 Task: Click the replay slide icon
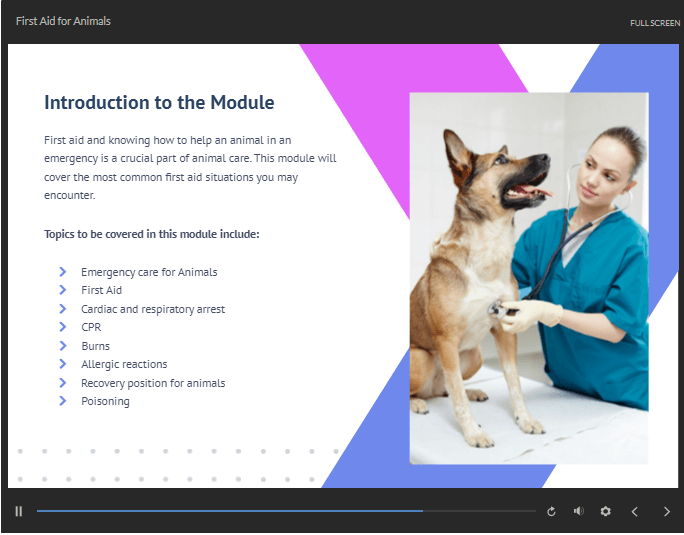pos(551,511)
